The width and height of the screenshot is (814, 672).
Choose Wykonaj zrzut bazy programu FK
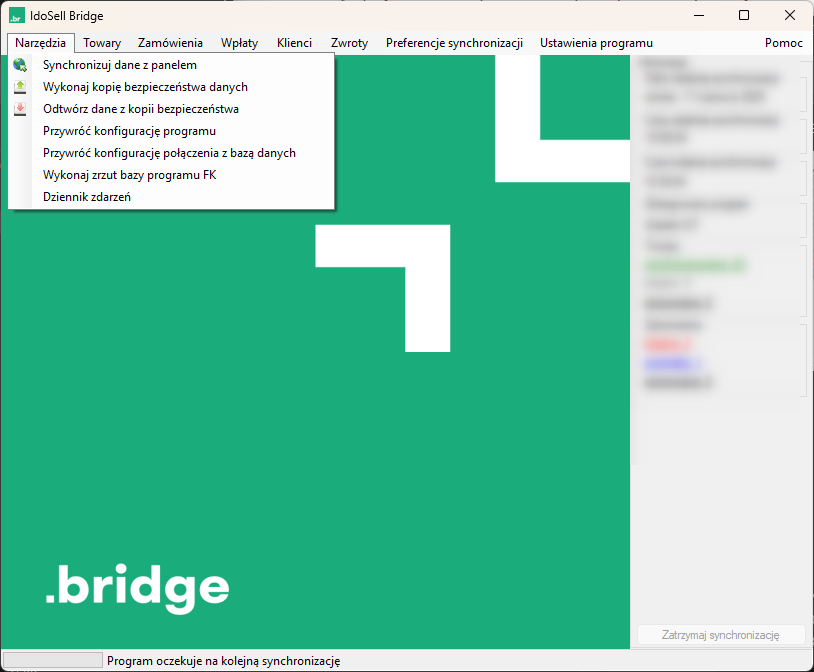(171, 174)
